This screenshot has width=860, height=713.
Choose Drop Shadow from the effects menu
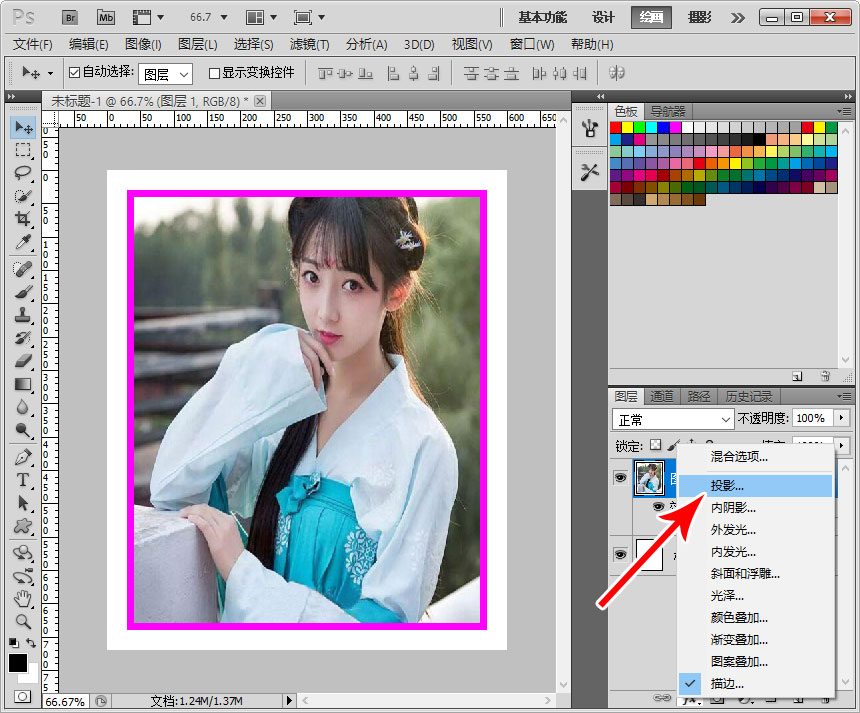click(x=756, y=486)
